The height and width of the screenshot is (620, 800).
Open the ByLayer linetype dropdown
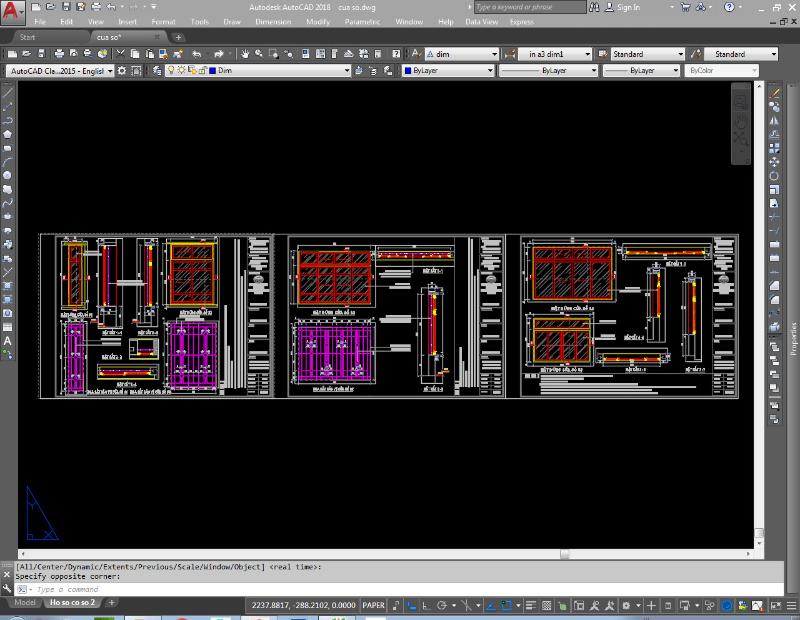(594, 70)
